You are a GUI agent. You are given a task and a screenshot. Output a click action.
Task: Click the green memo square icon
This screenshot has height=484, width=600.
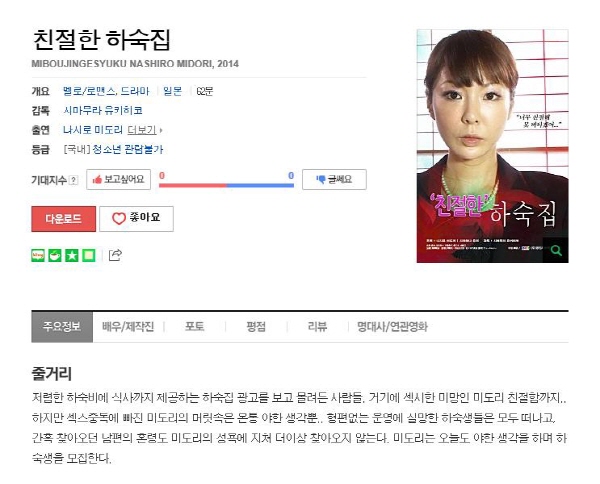pos(88,255)
